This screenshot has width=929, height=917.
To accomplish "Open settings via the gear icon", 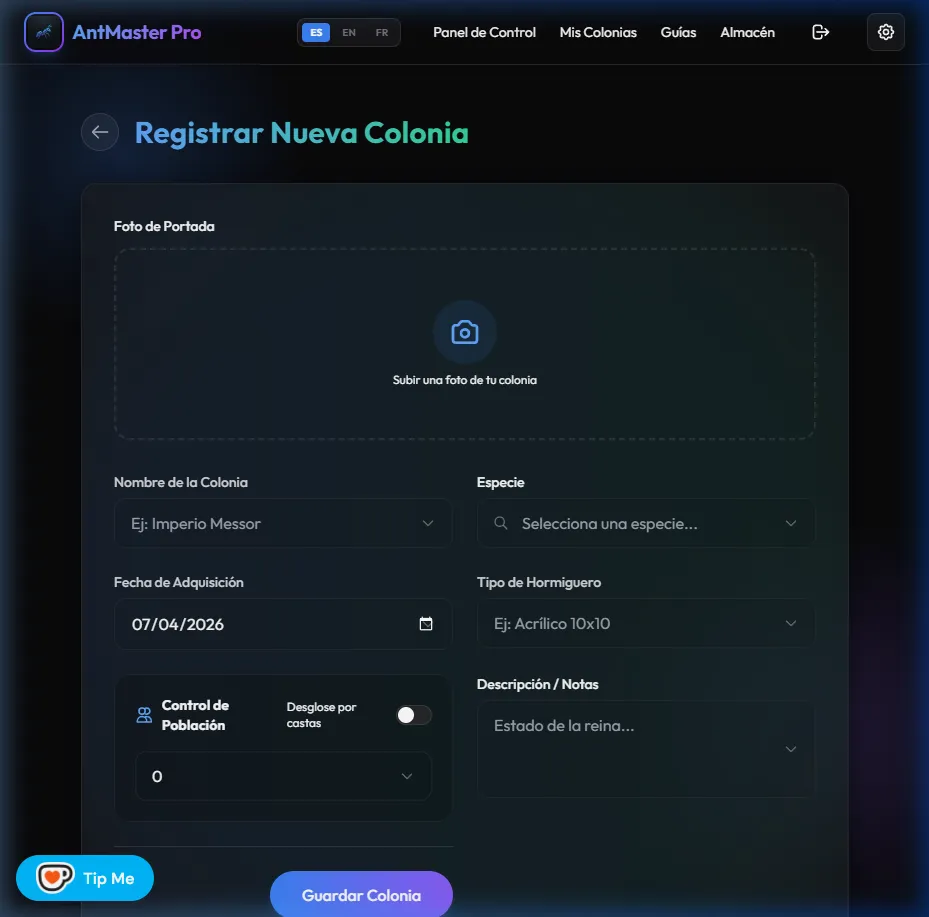I will (885, 32).
